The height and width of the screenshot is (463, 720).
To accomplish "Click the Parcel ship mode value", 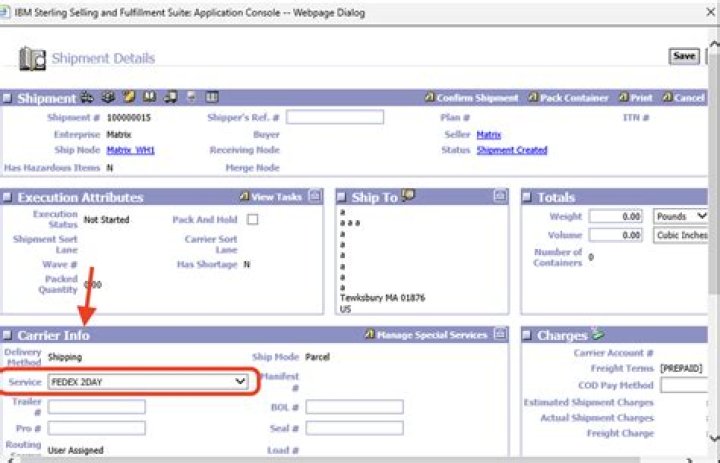I will pos(317,357).
